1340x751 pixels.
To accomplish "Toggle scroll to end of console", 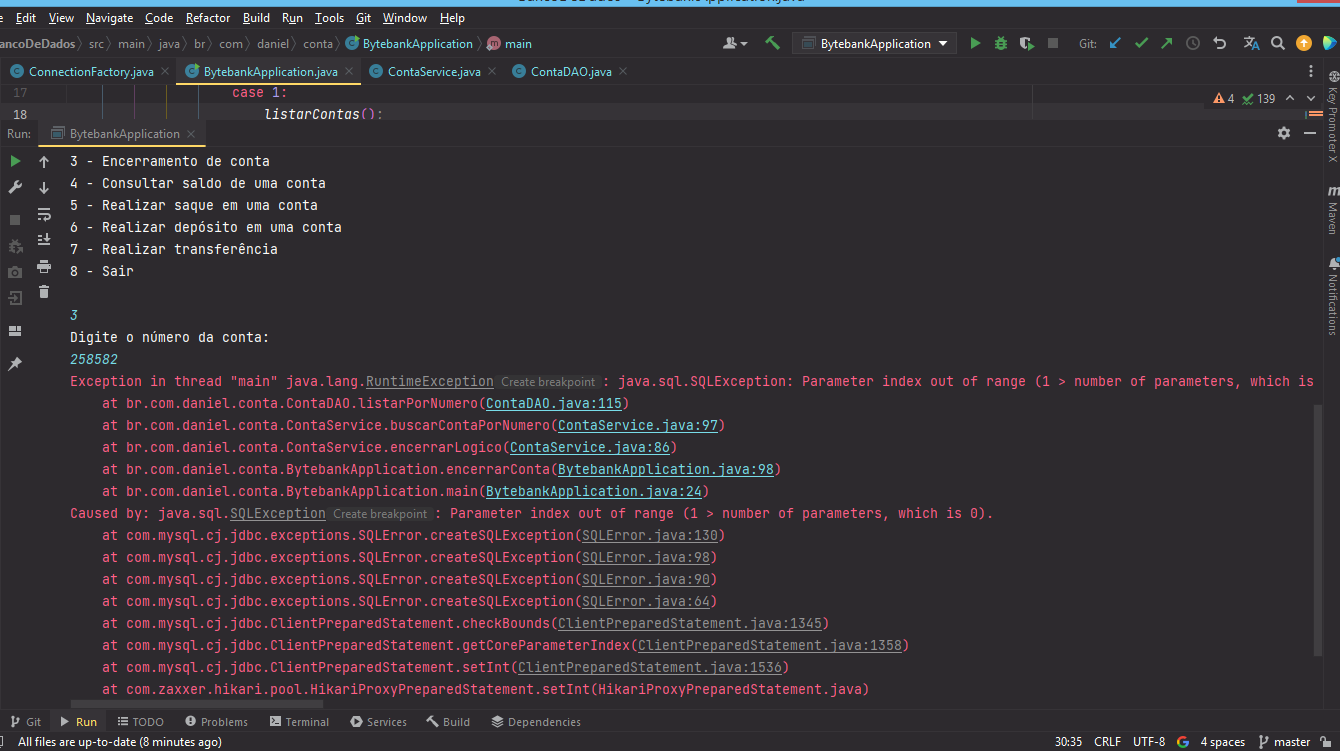I will click(x=44, y=240).
